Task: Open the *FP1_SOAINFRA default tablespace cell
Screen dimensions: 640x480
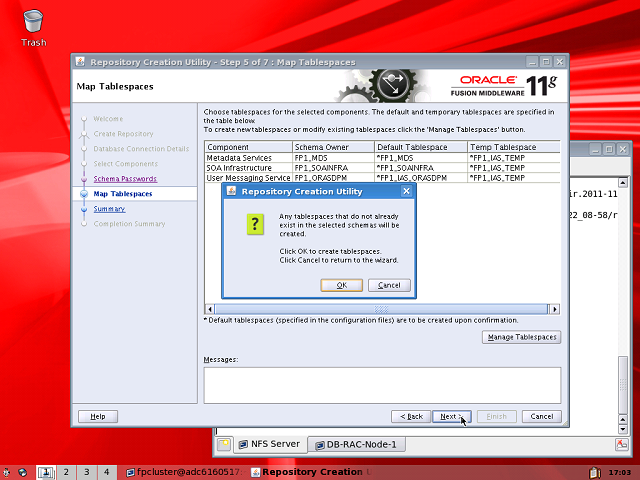Action: 421,168
